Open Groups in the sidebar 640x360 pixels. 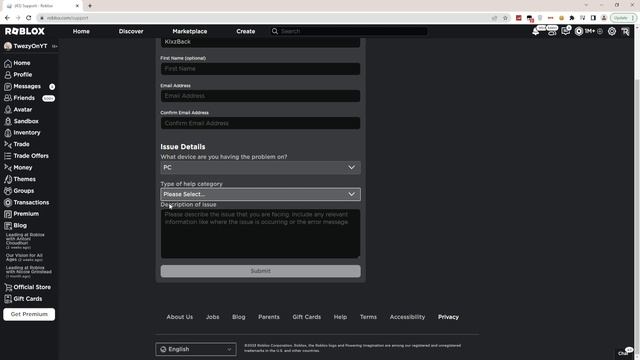(19, 191)
